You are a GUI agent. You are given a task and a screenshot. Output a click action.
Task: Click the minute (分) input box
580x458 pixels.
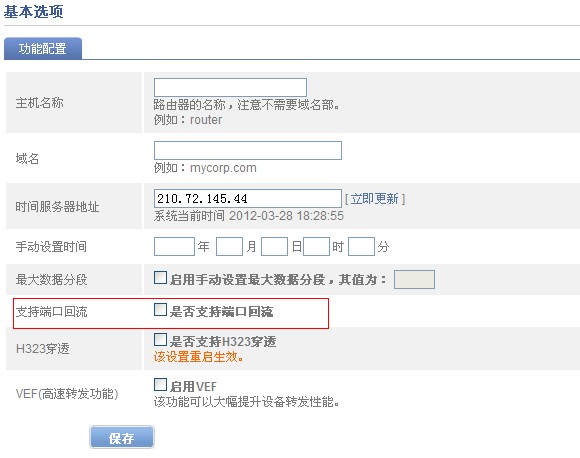361,246
